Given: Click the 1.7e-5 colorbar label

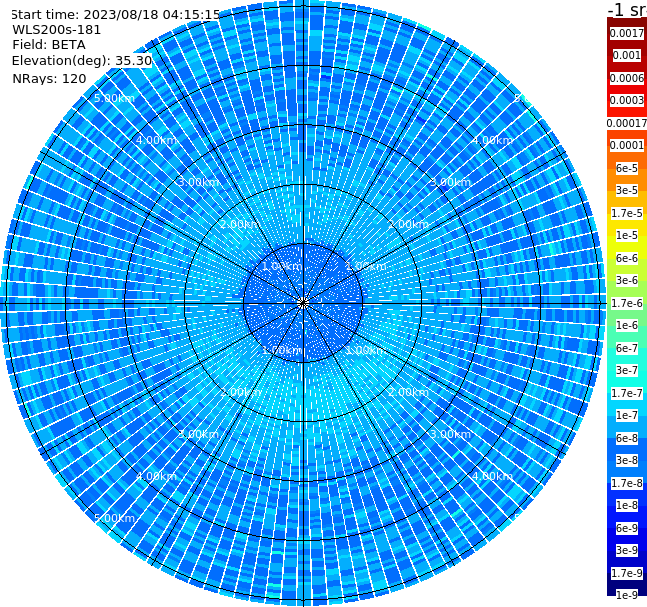Looking at the screenshot, I should point(627,213).
